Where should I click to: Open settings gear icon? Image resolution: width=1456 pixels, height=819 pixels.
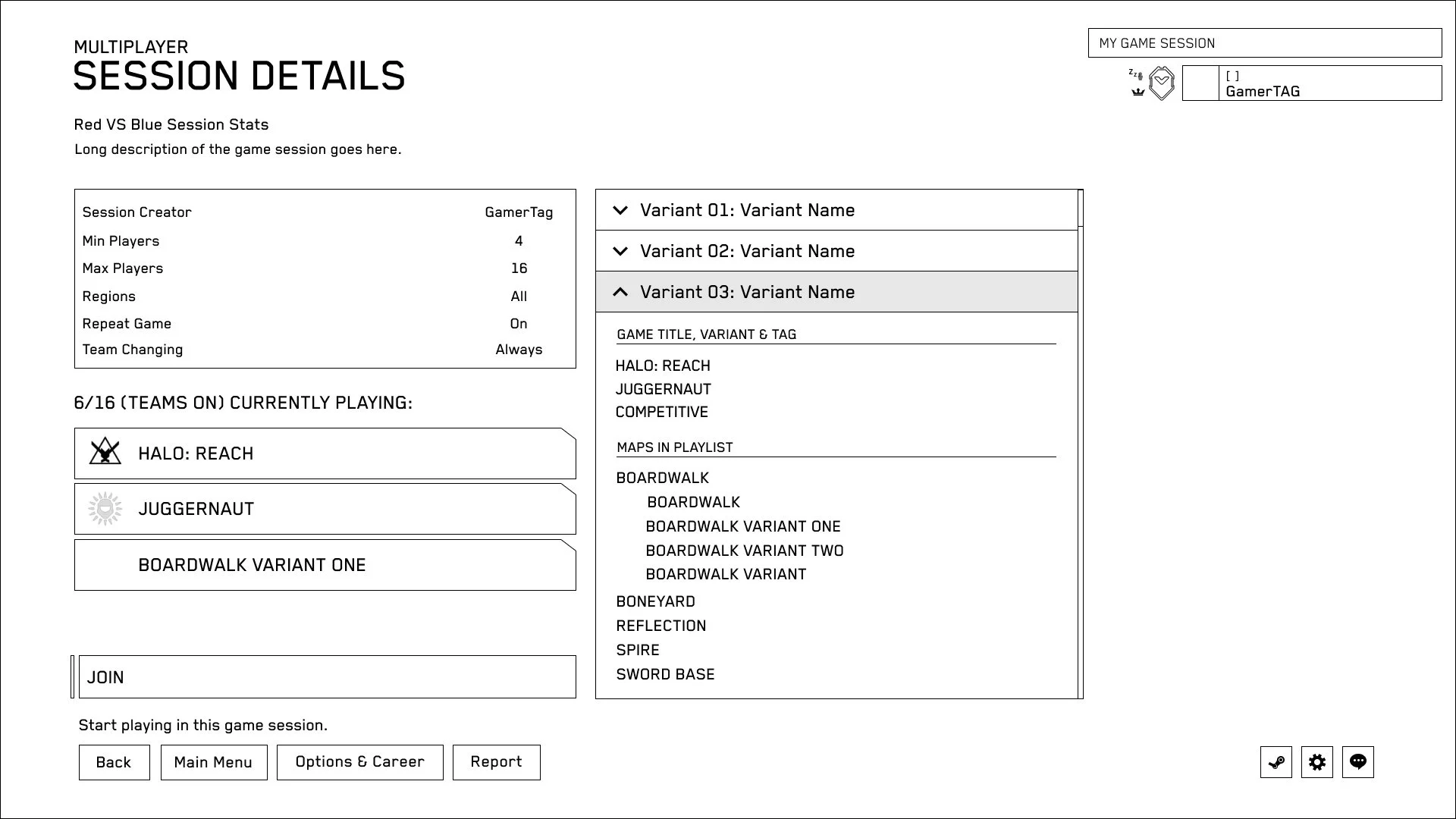tap(1317, 762)
